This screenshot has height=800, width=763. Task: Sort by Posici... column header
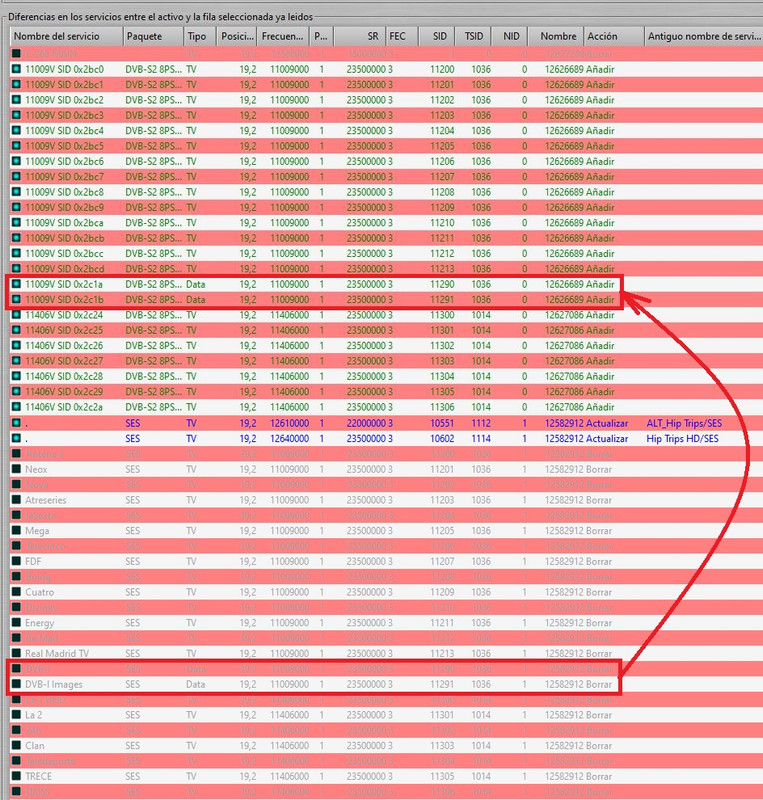coord(237,36)
